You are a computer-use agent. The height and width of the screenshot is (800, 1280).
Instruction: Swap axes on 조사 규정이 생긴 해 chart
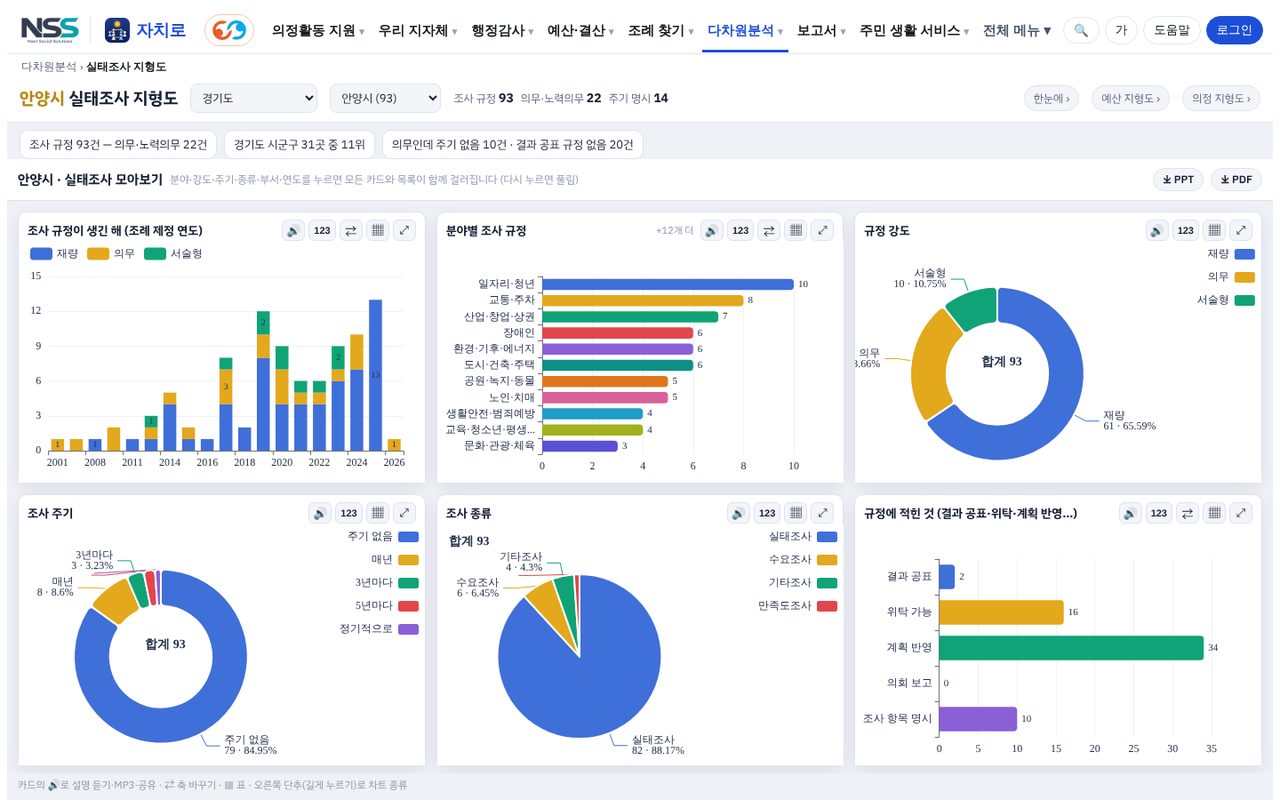point(350,231)
